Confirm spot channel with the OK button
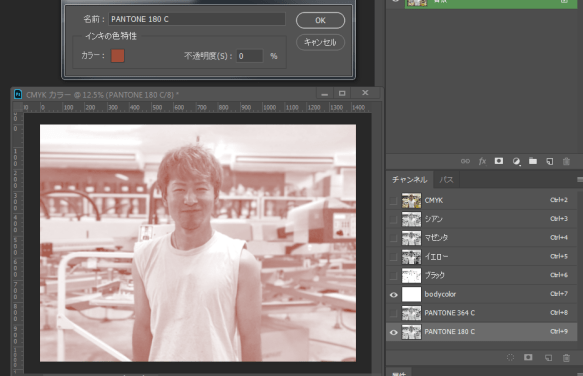This screenshot has height=376, width=583. [x=320, y=20]
